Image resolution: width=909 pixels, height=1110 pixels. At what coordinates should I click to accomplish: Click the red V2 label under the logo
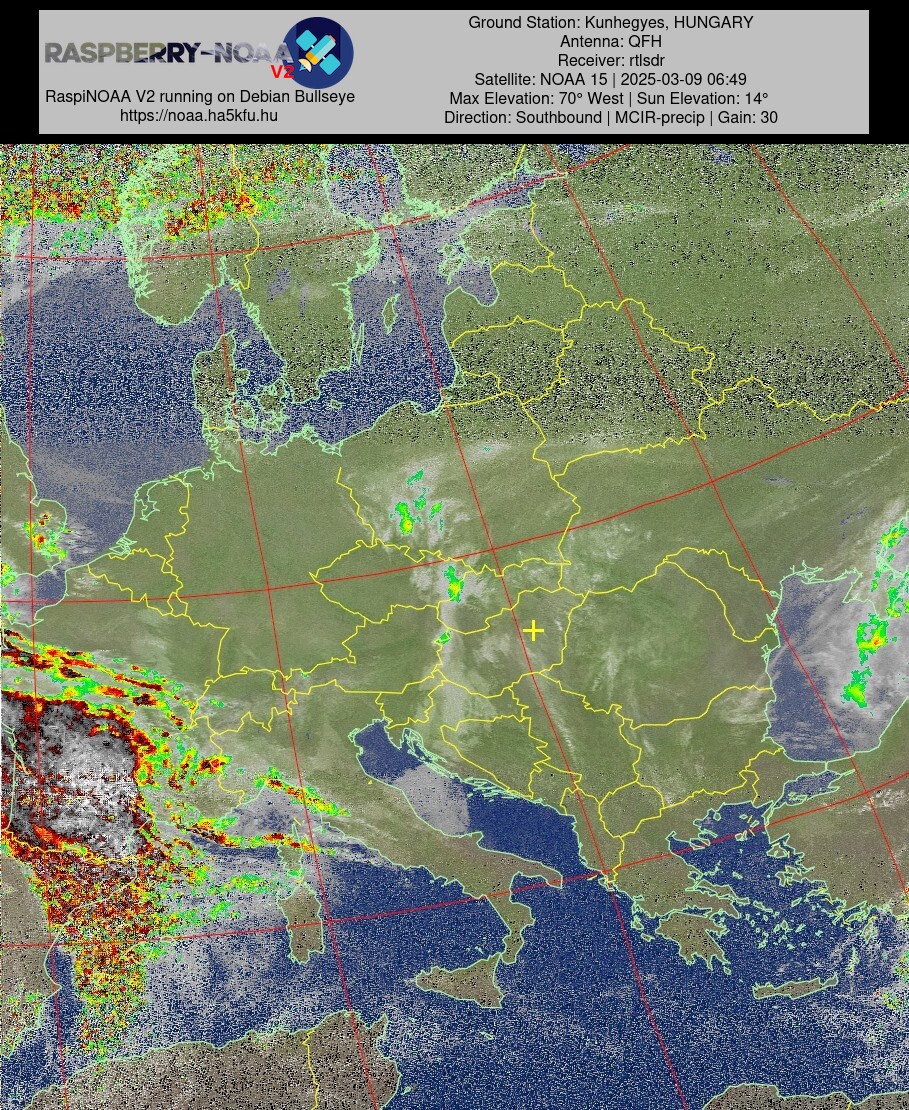(282, 71)
